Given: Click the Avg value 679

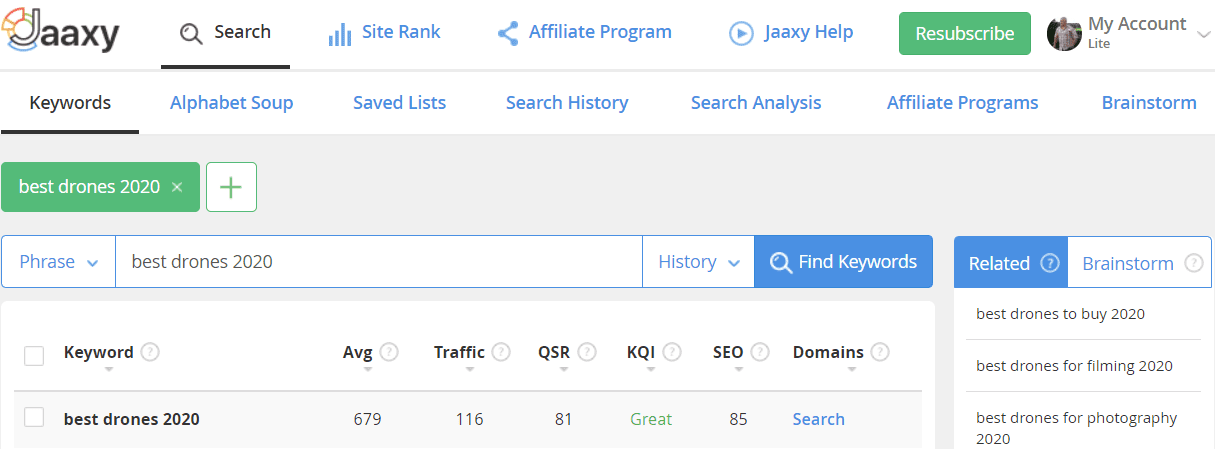Looking at the screenshot, I should (367, 419).
